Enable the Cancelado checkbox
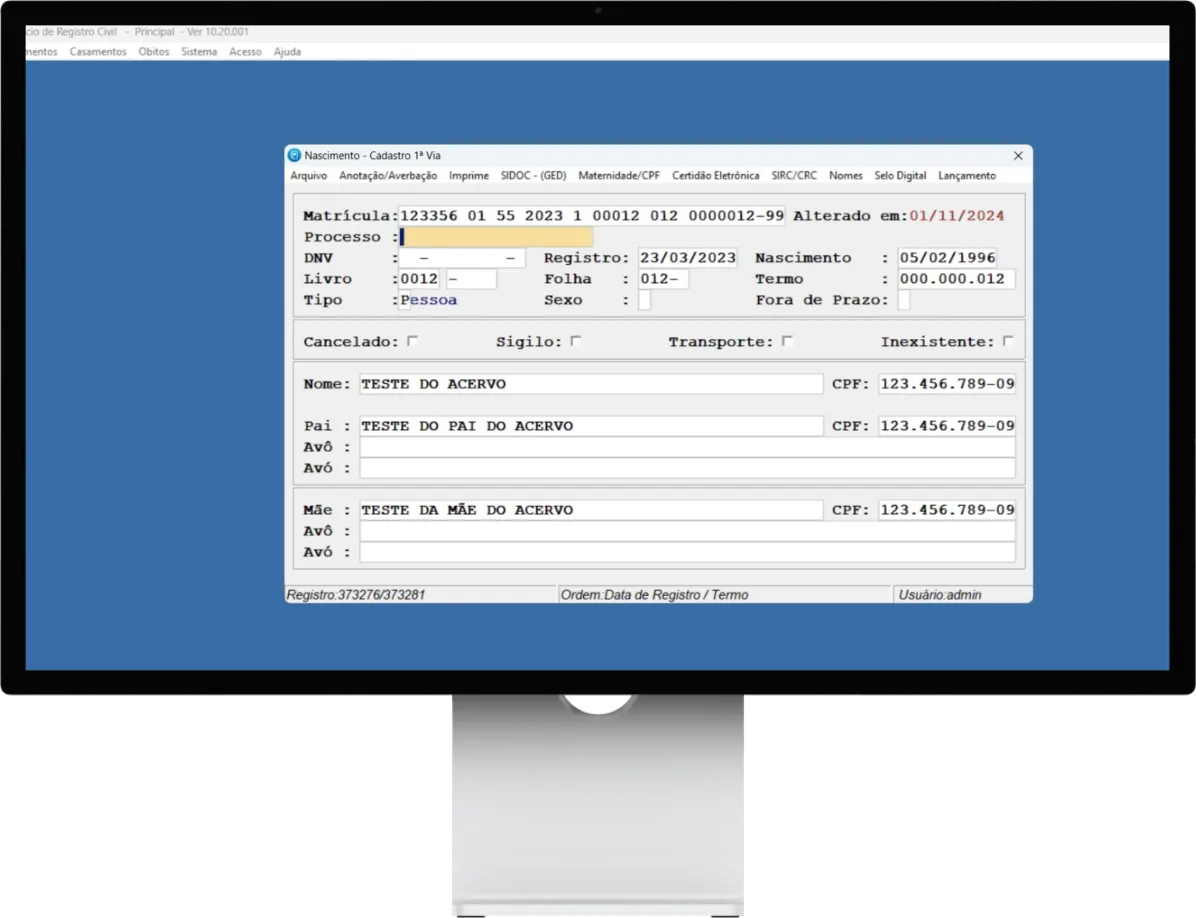The image size is (1196, 918). pyautogui.click(x=412, y=341)
